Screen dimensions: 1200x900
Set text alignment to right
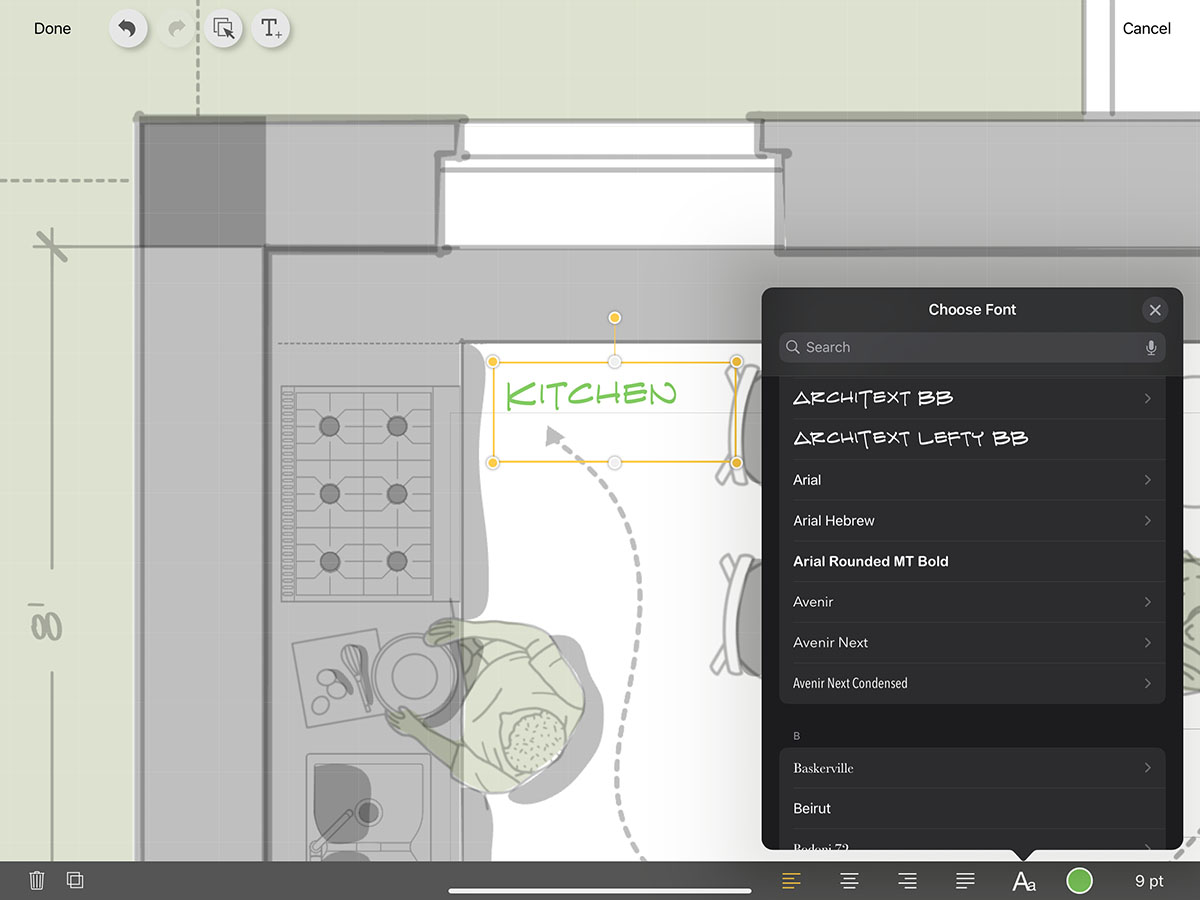click(907, 881)
